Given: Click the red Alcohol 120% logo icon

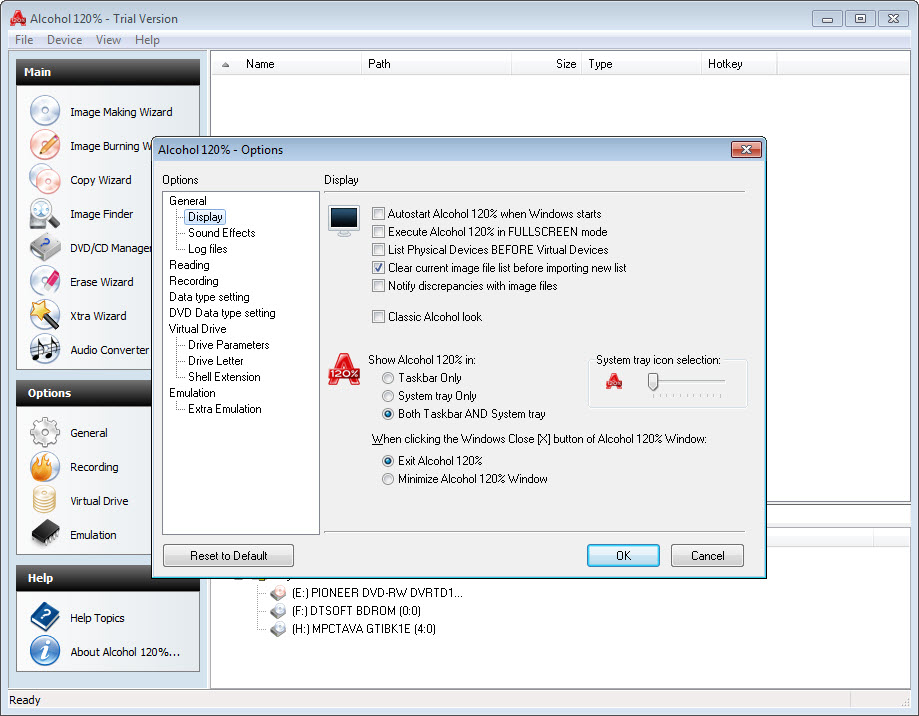Looking at the screenshot, I should (344, 369).
